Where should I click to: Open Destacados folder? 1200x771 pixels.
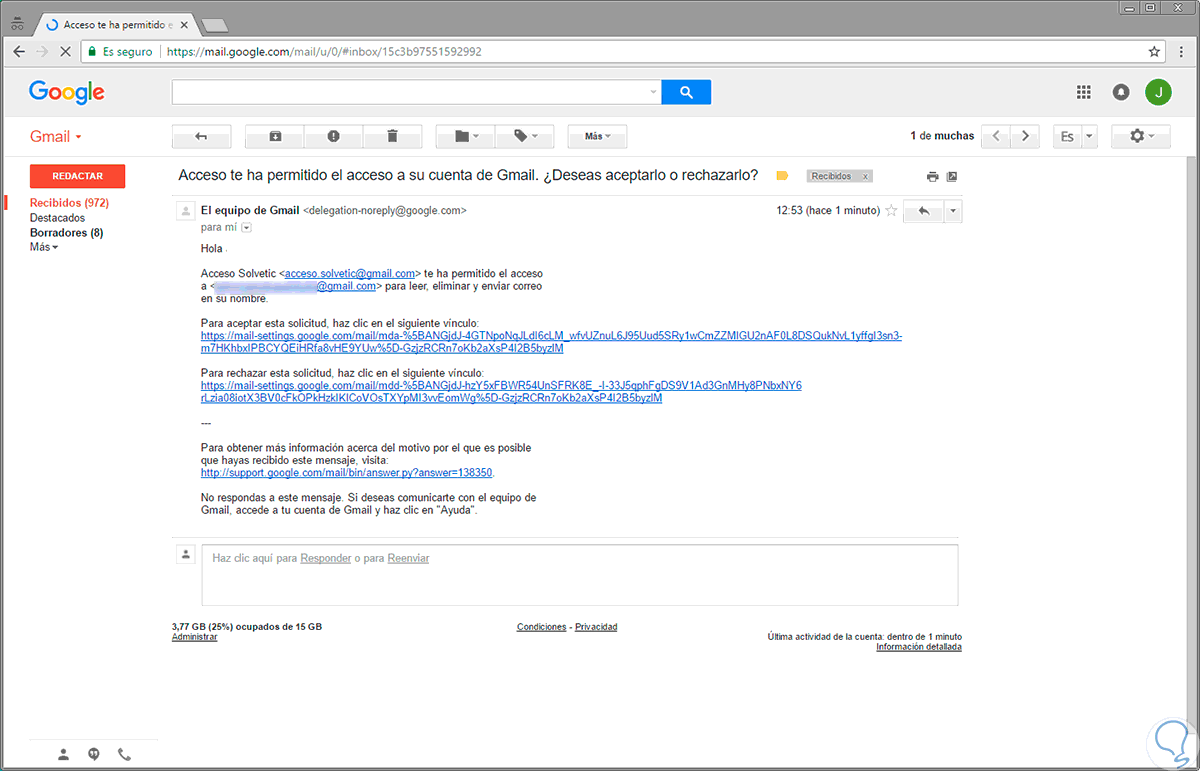pyautogui.click(x=57, y=218)
